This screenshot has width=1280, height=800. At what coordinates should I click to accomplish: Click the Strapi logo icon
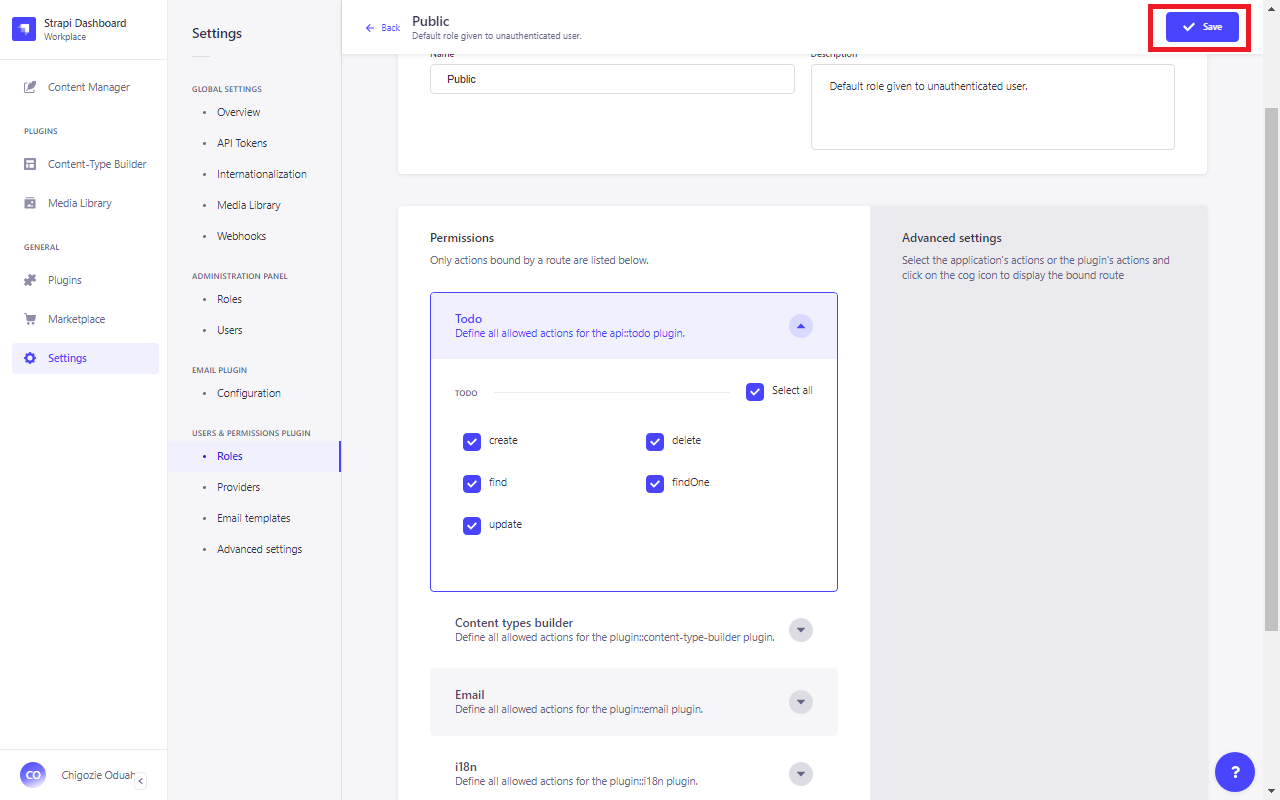(x=24, y=29)
